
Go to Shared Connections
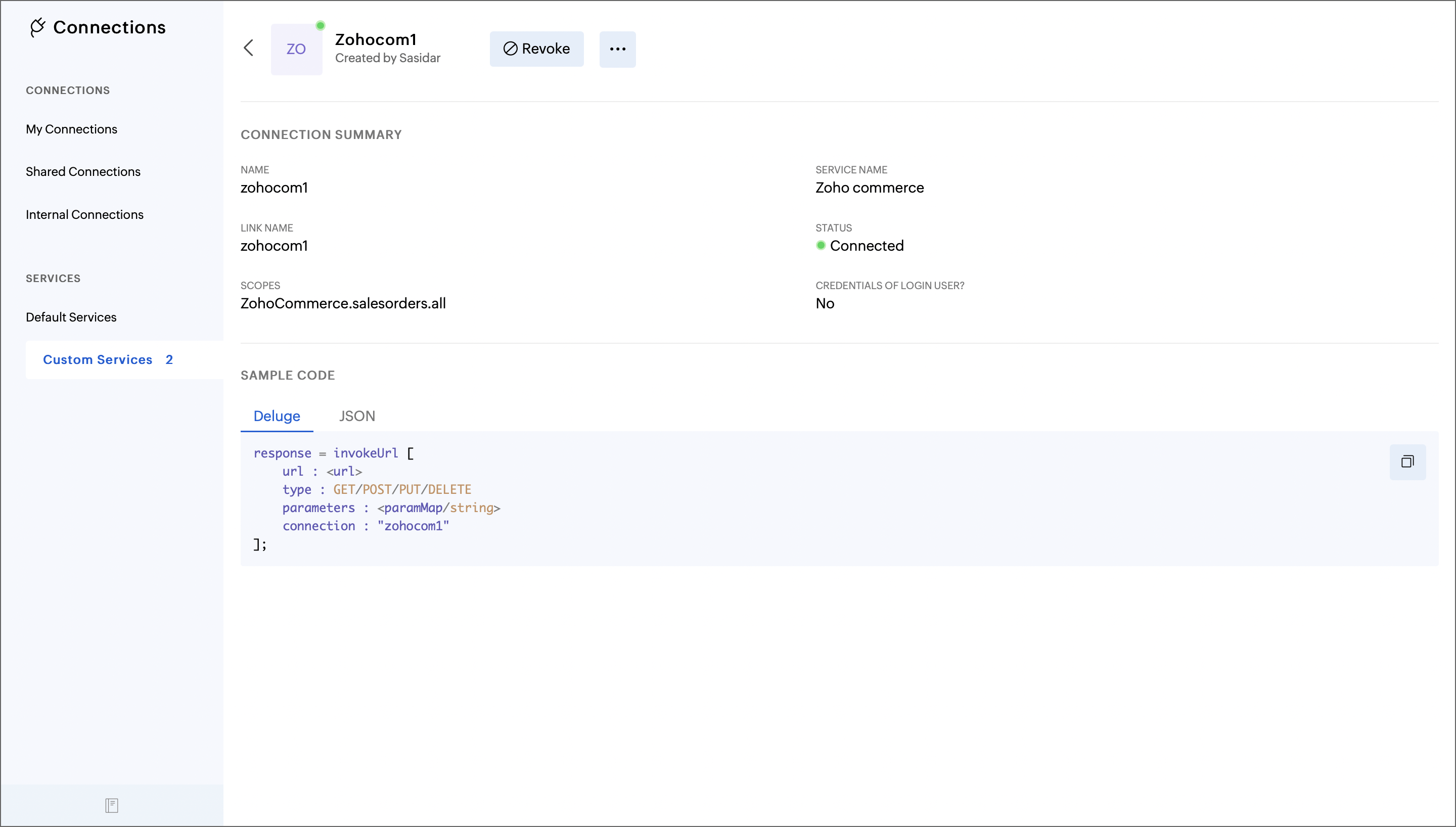pyautogui.click(x=83, y=171)
